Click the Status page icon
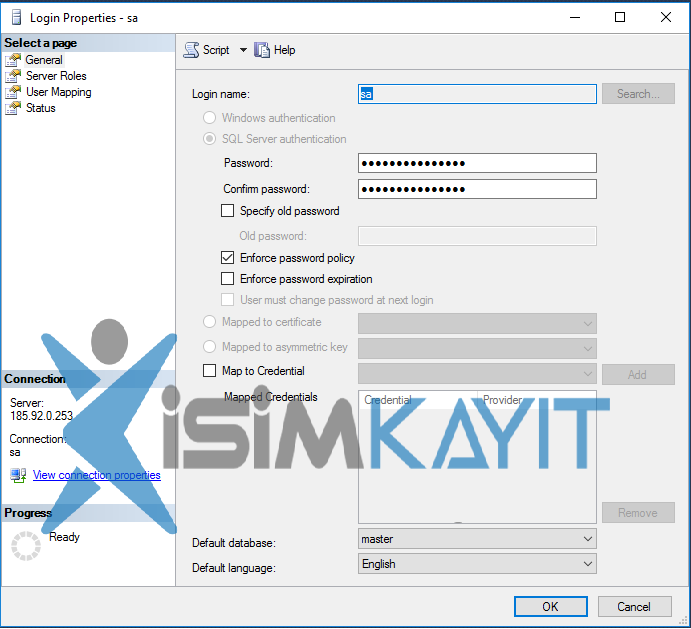 pyautogui.click(x=13, y=108)
